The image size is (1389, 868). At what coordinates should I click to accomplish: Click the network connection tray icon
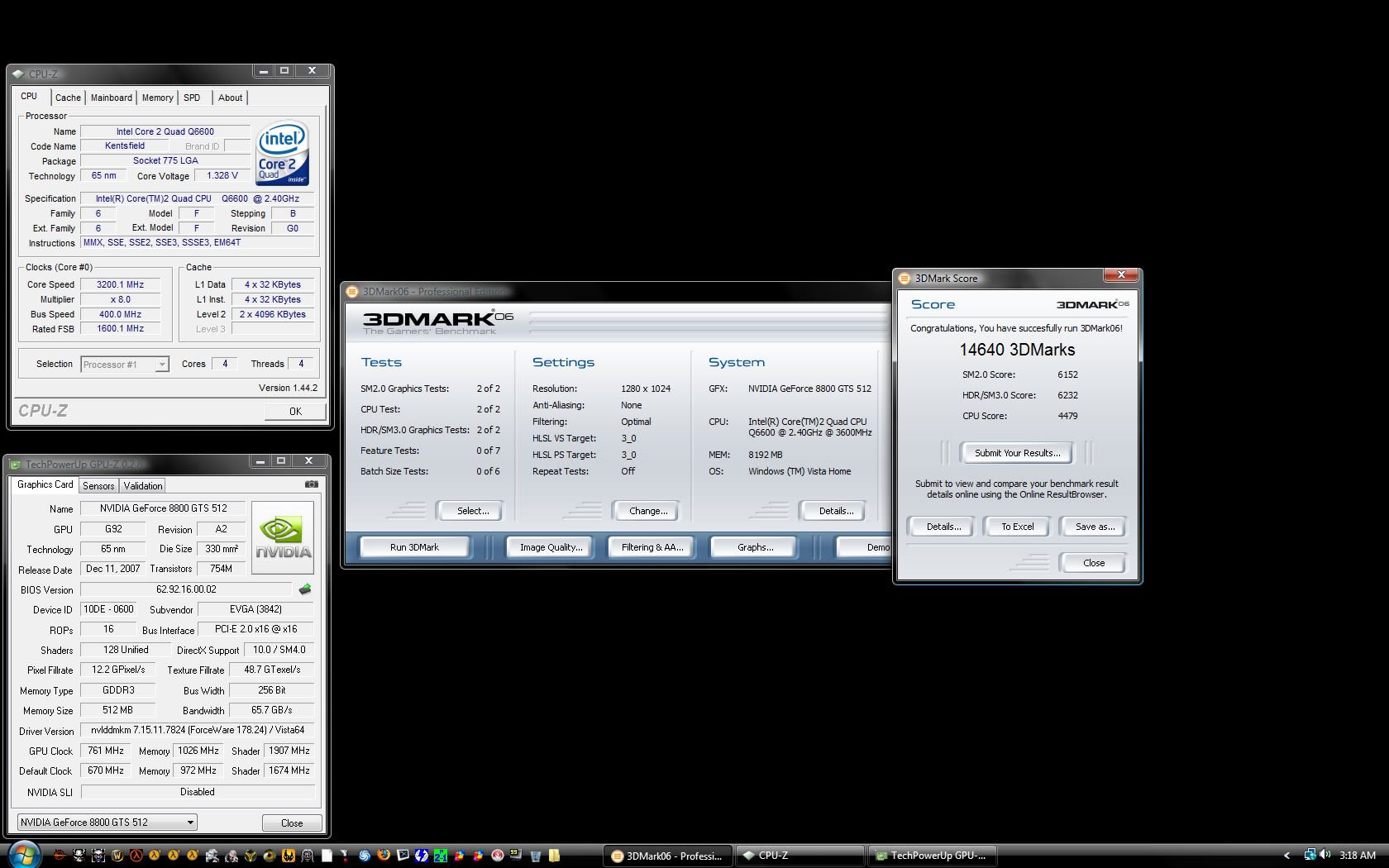1310,855
